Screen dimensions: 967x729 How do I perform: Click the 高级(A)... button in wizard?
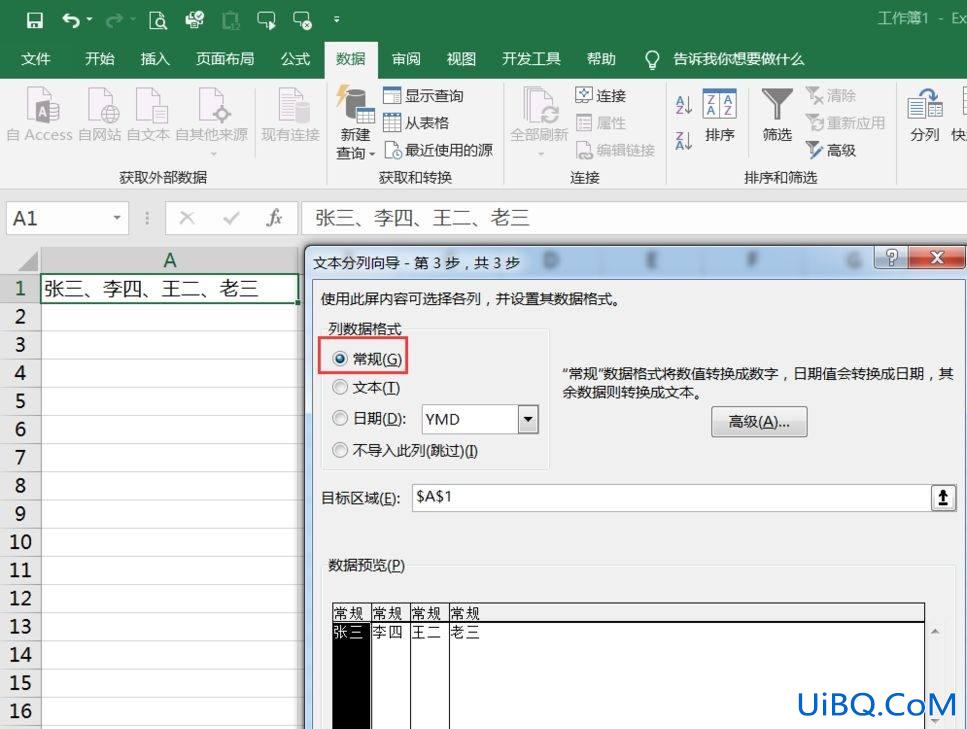[759, 422]
